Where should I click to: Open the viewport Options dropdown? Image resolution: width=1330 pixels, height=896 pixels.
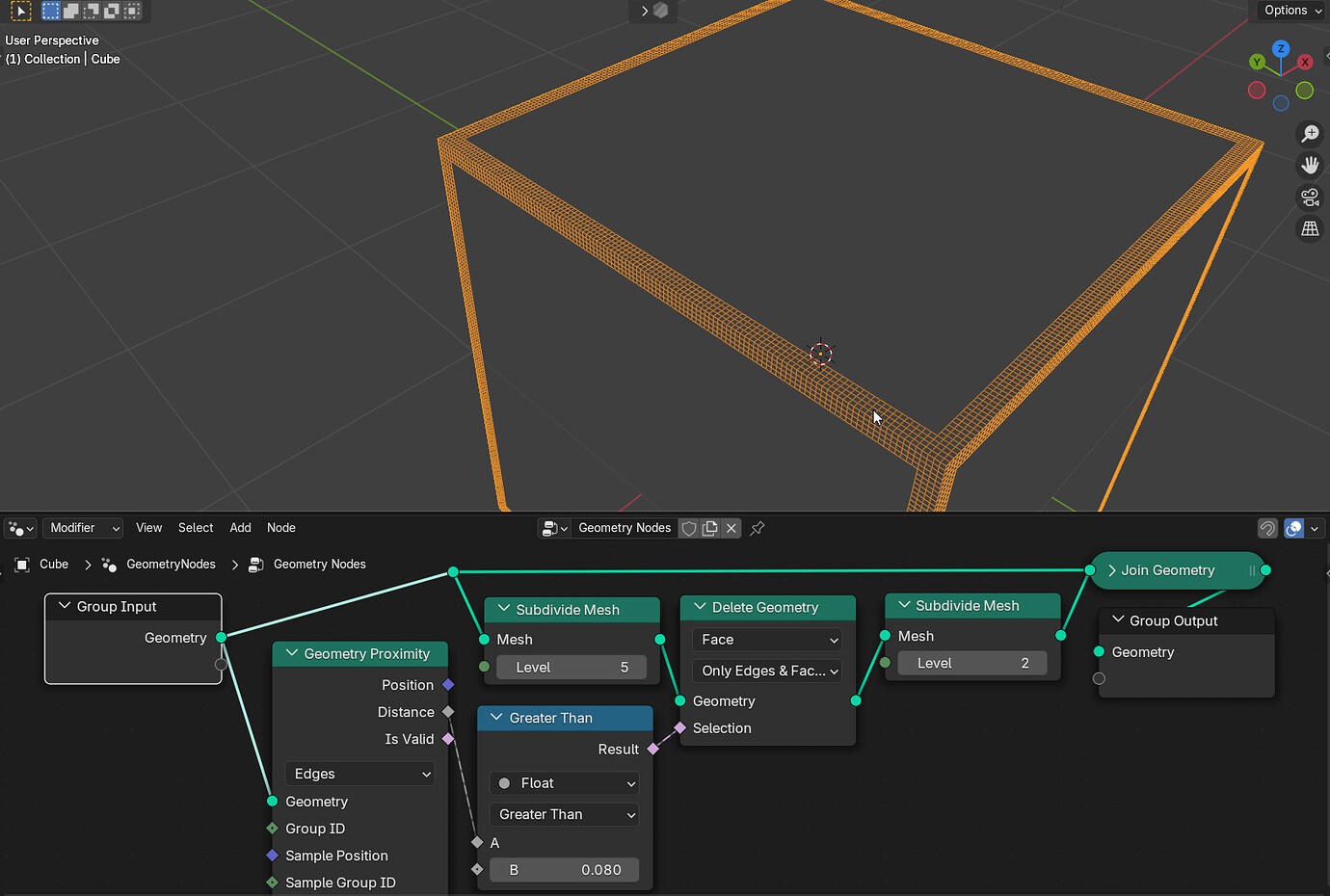click(x=1293, y=11)
